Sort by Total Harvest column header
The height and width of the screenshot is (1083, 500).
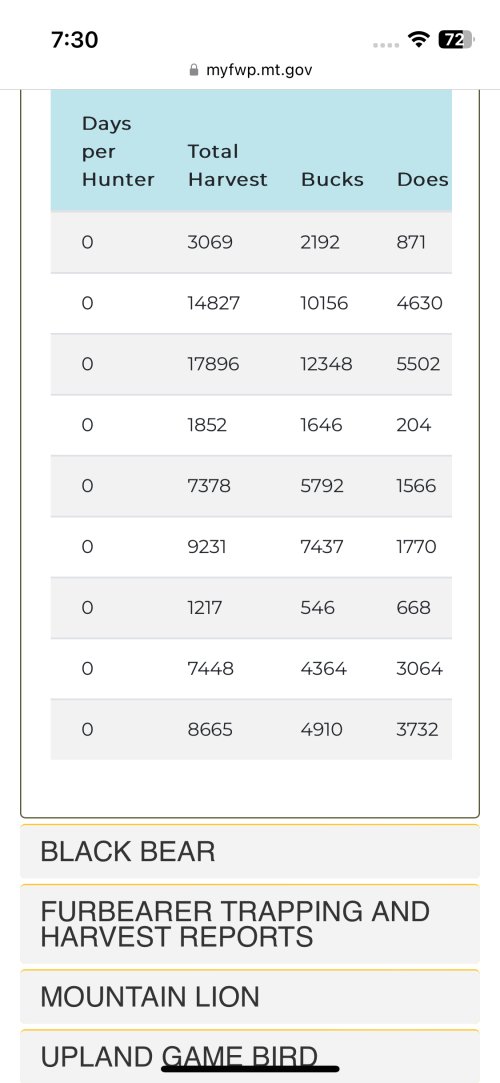coord(227,165)
